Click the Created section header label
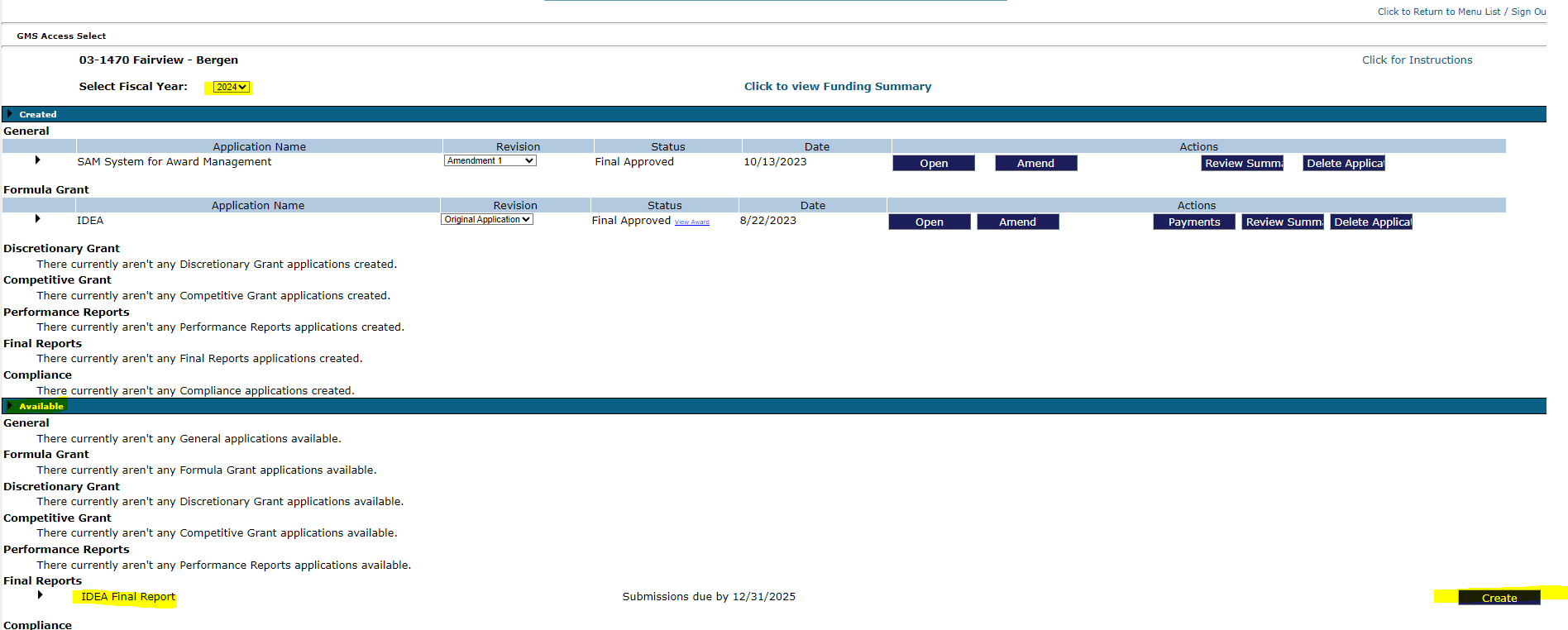1568x630 pixels. (38, 114)
